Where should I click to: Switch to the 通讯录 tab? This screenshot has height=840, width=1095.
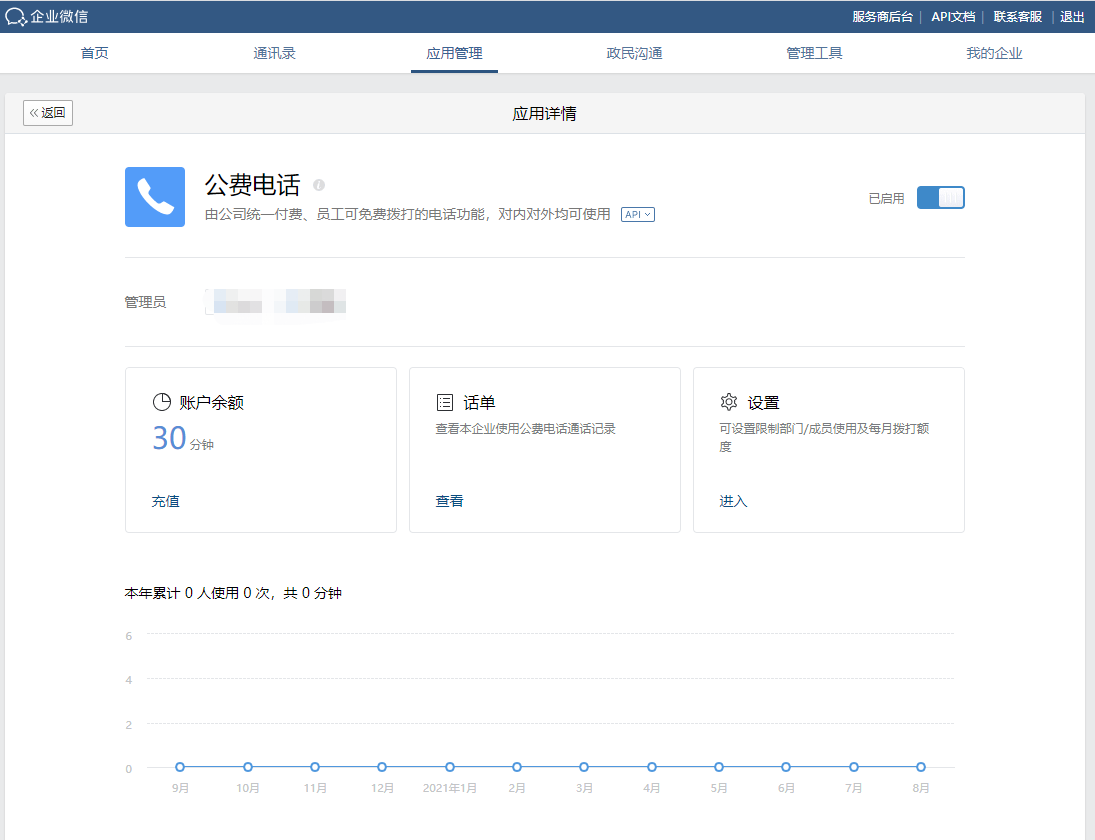click(x=274, y=53)
